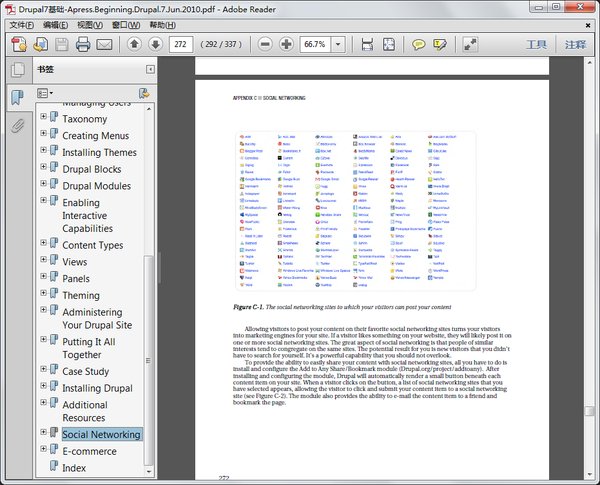The width and height of the screenshot is (600, 485).
Task: Open the 工具 pane
Action: (536, 45)
